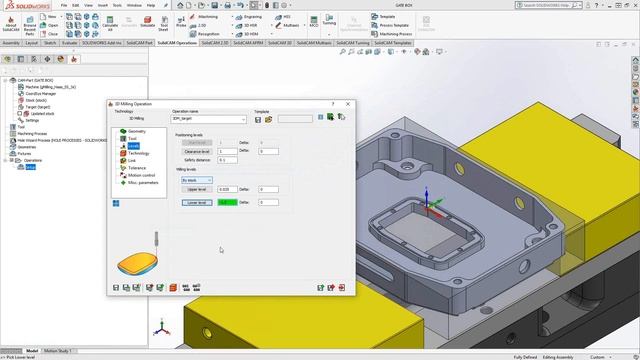Click GCode icon in dialog bottom bar
The height and width of the screenshot is (360, 640).
(x=186, y=288)
